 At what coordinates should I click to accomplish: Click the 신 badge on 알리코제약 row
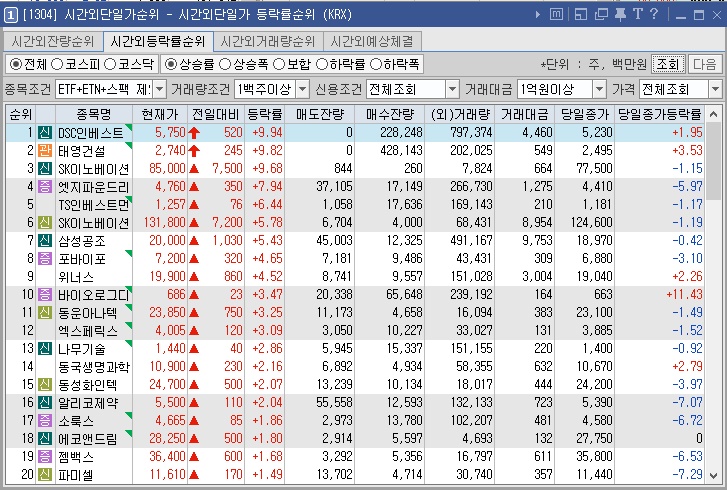tap(45, 402)
